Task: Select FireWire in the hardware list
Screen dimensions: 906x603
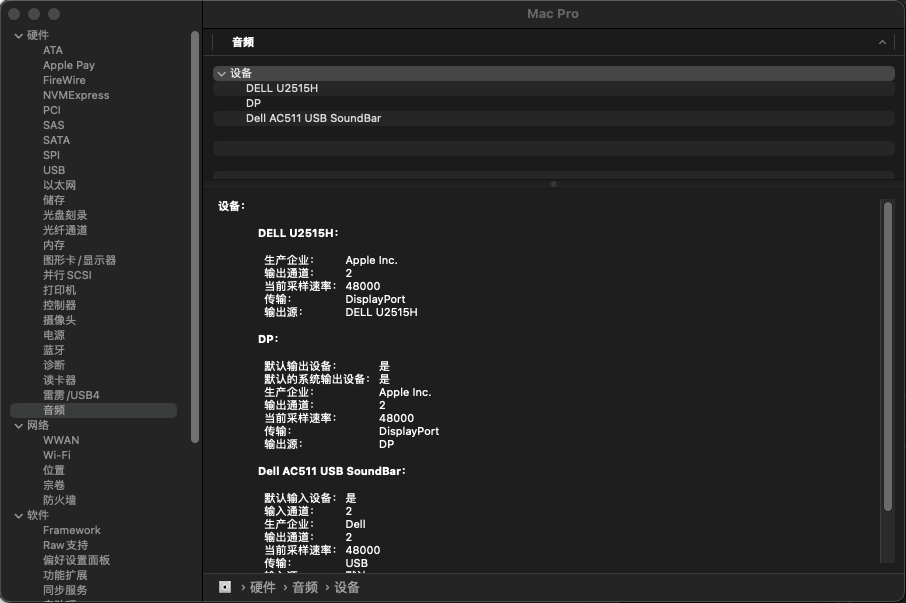Action: tap(64, 80)
